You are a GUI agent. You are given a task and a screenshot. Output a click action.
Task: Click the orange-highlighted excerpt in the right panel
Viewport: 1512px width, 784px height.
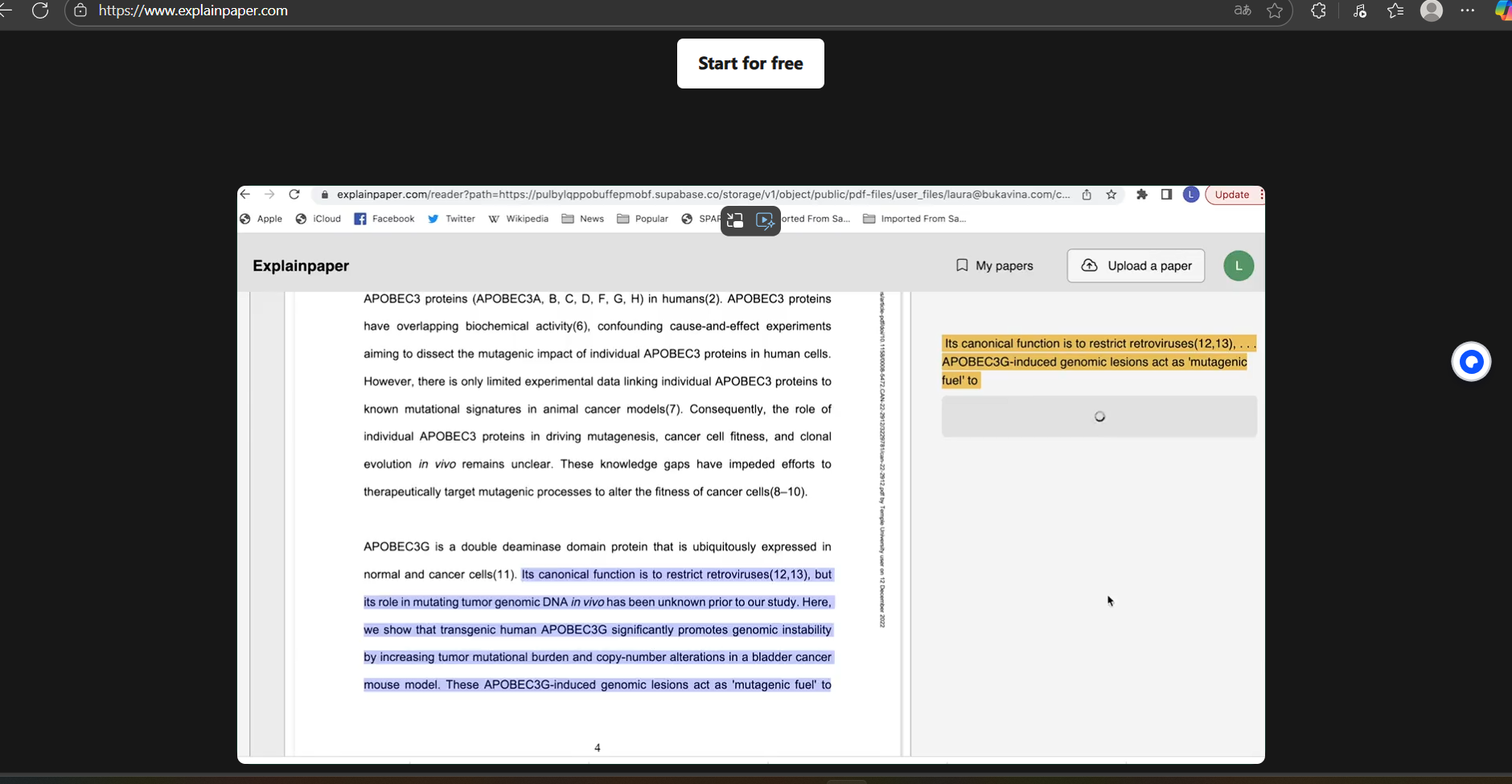[1099, 362]
